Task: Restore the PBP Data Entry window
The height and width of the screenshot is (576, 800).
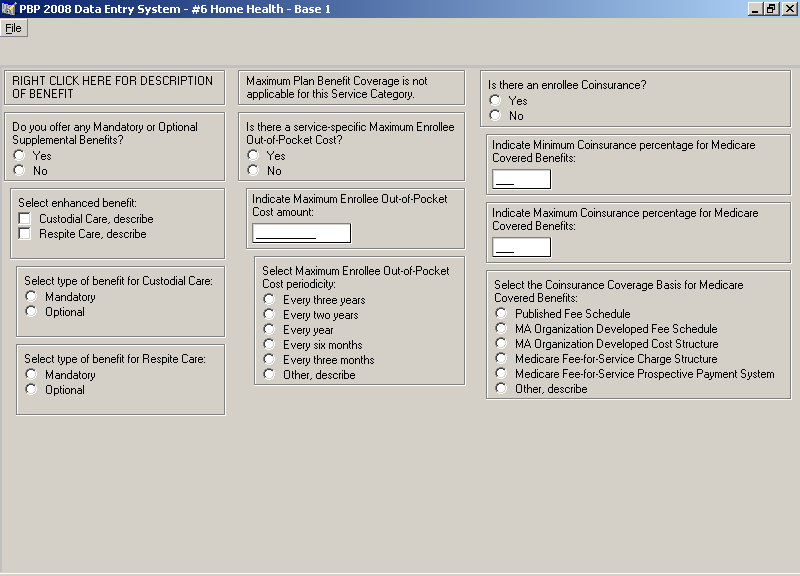Action: pos(771,9)
